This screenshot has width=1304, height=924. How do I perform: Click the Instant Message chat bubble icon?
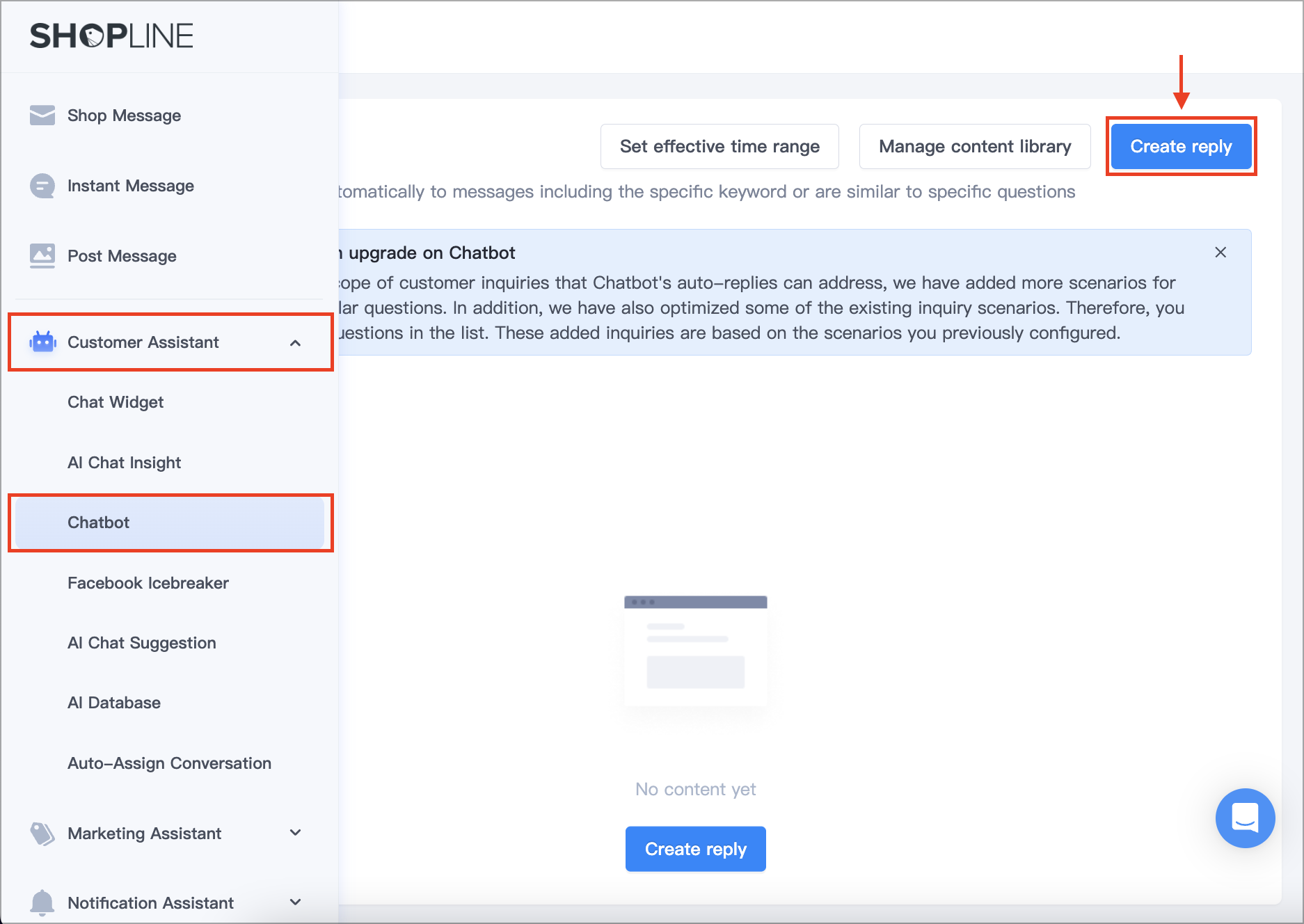(42, 186)
